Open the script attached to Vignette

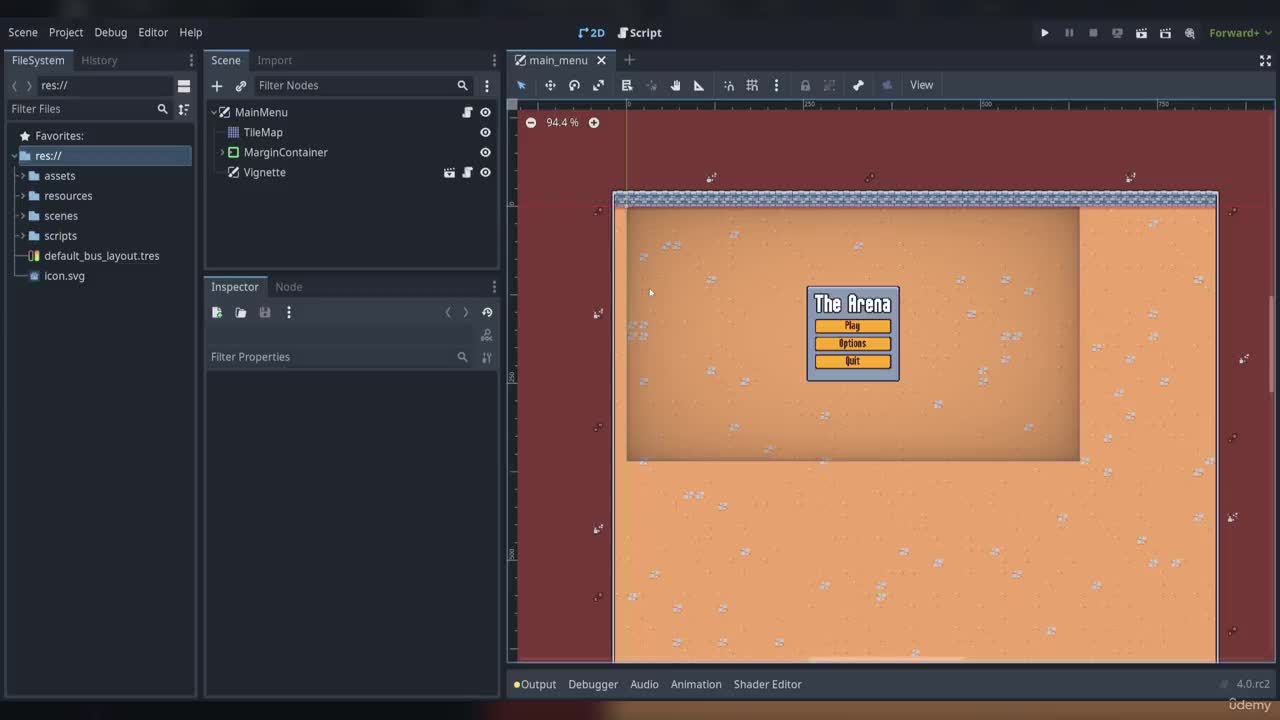click(467, 172)
